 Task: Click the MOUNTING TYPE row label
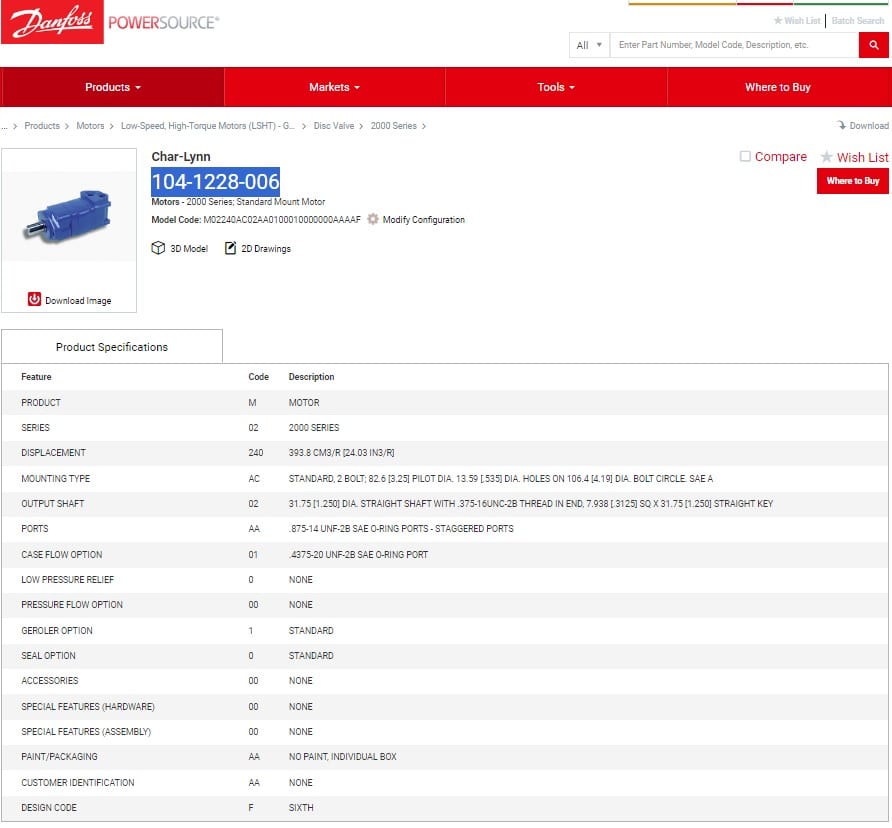56,479
